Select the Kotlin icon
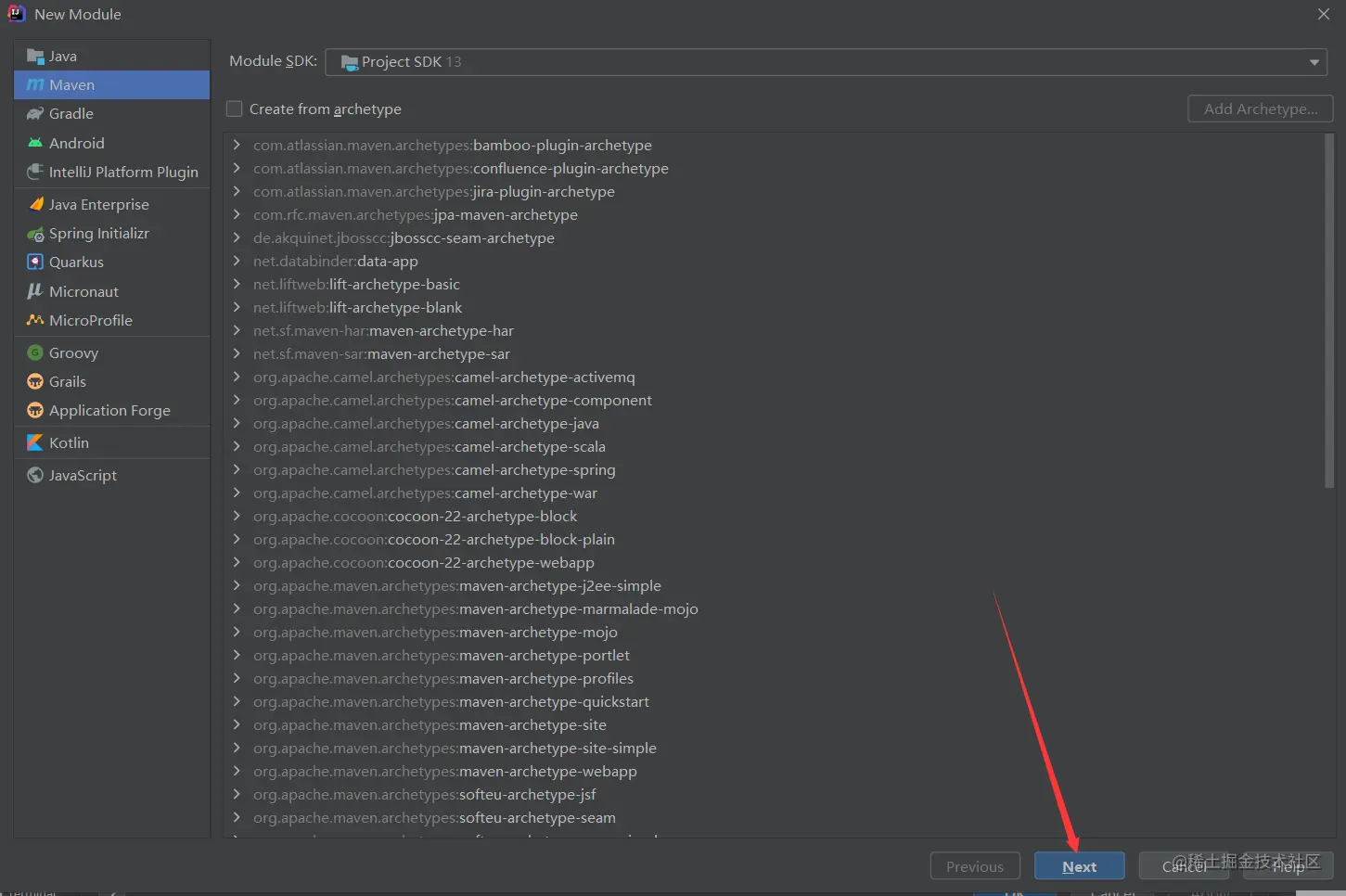This screenshot has height=896, width=1346. (35, 442)
